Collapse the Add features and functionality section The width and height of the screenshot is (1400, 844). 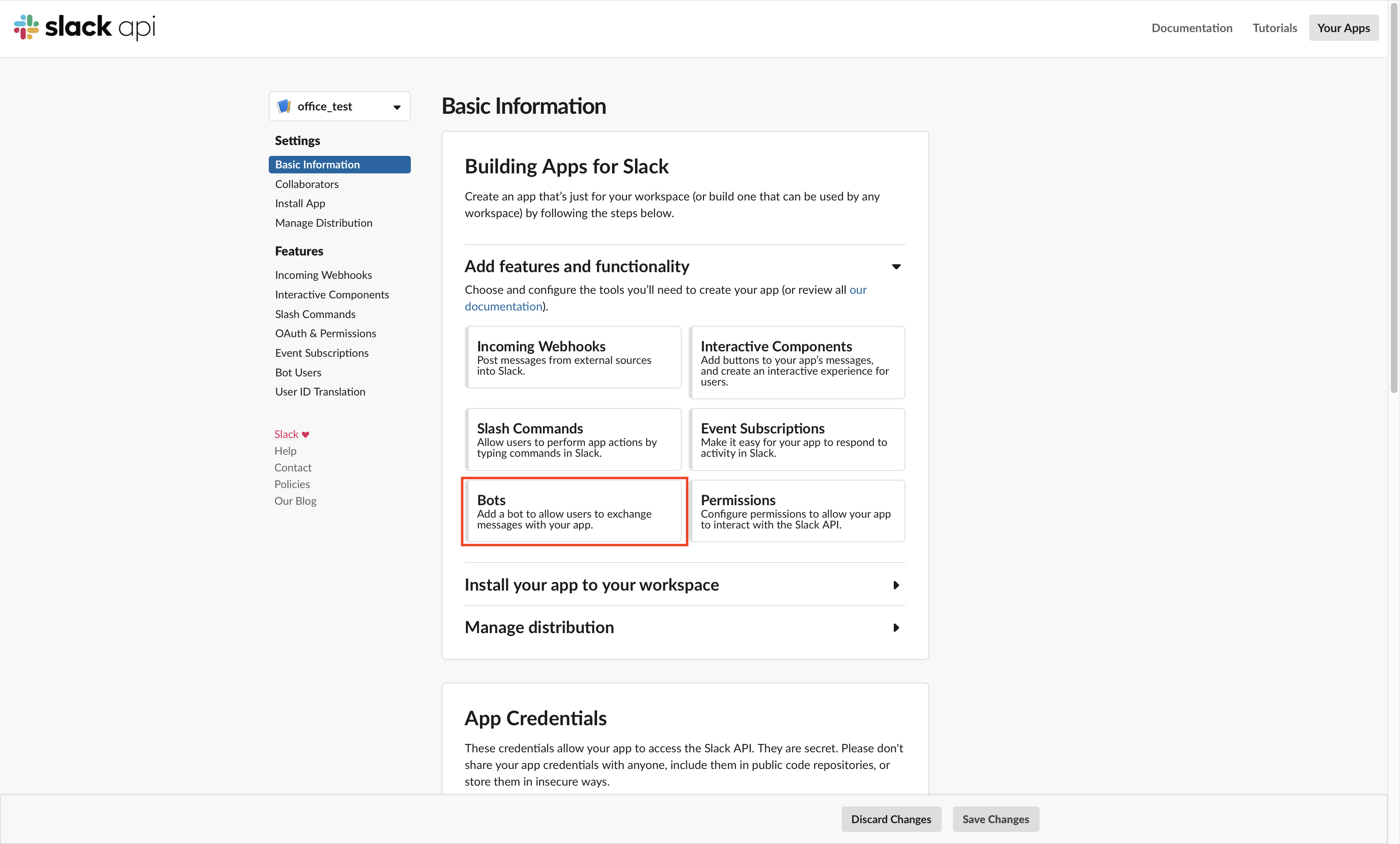coord(896,267)
